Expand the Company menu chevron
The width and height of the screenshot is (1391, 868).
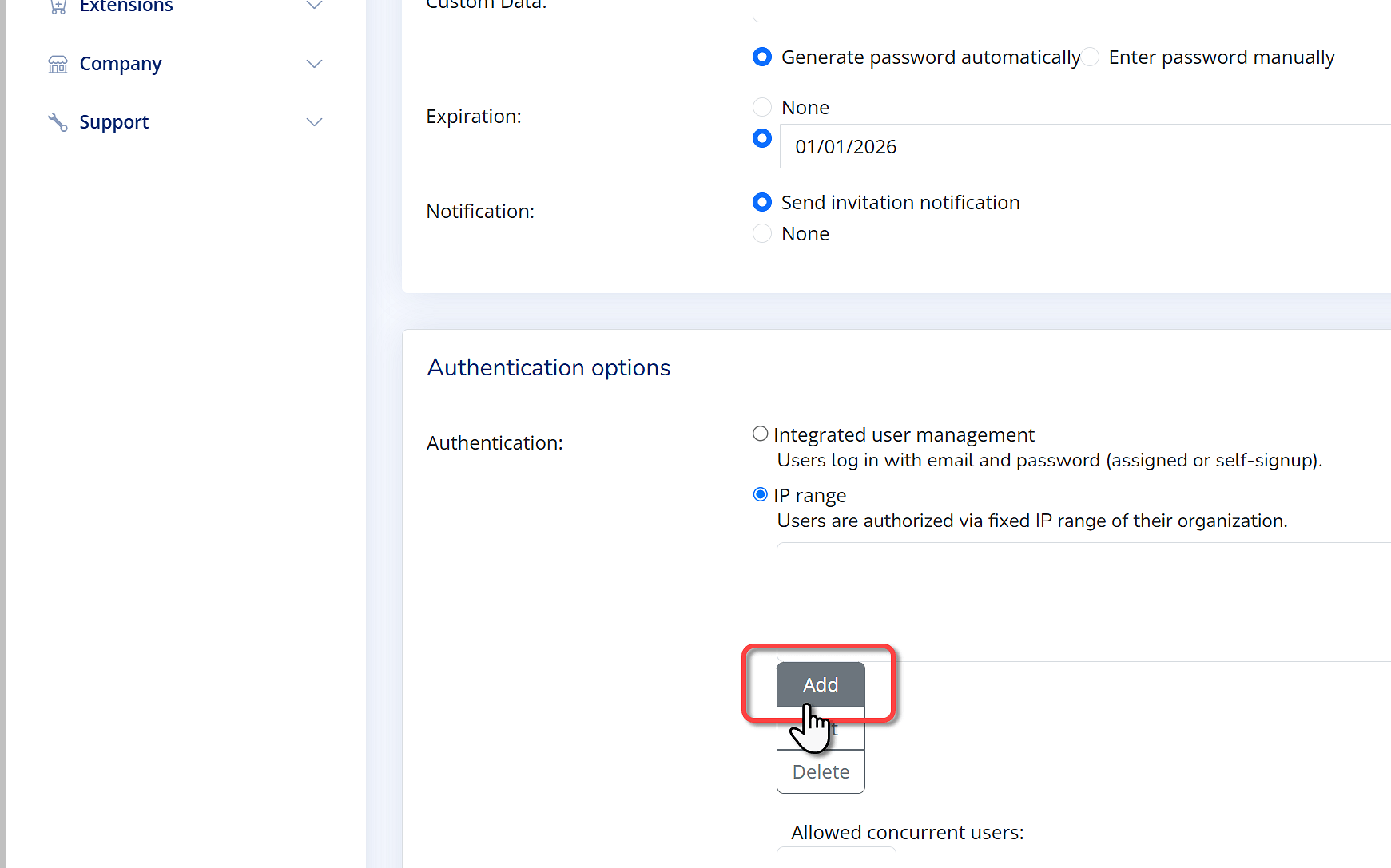(x=314, y=64)
